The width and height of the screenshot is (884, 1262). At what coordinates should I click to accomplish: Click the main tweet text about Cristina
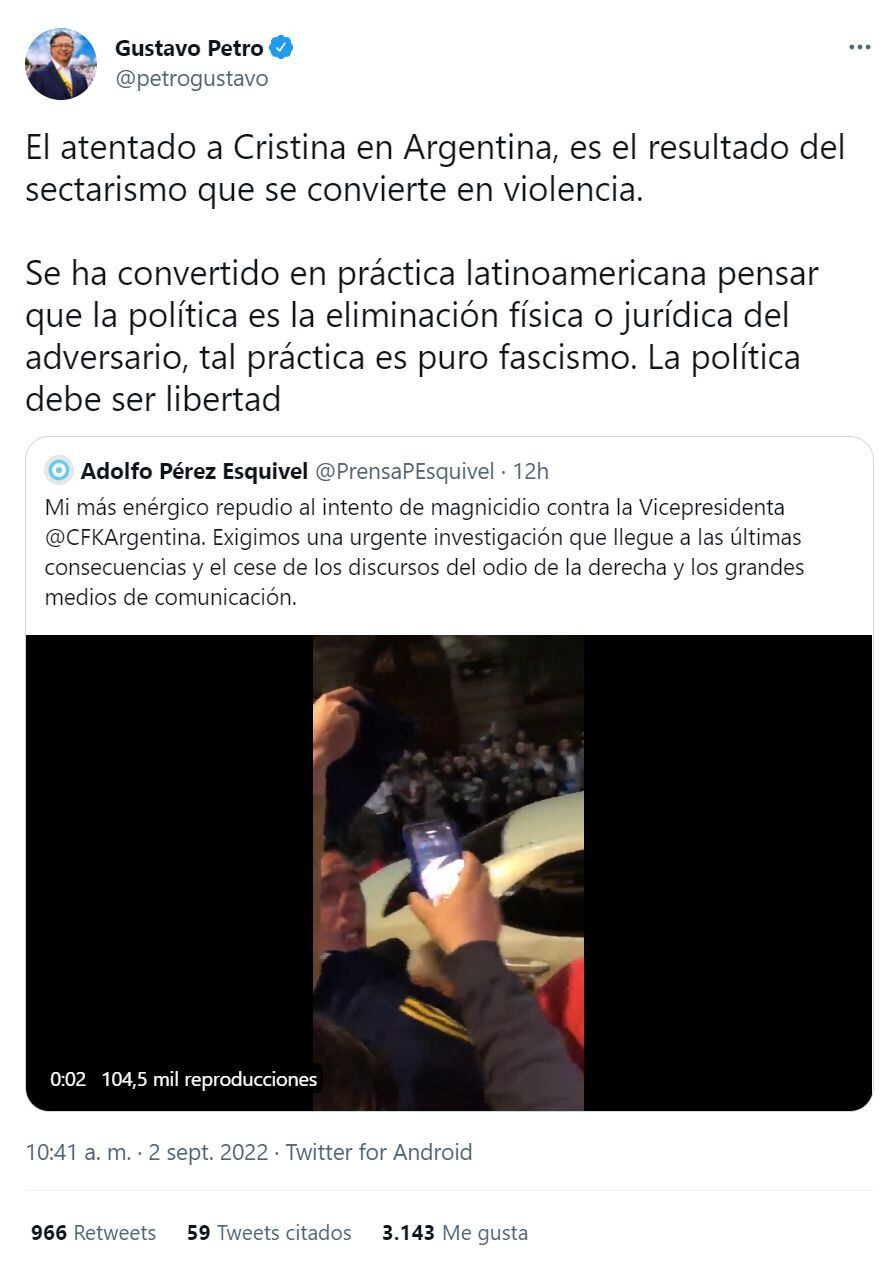(435, 274)
